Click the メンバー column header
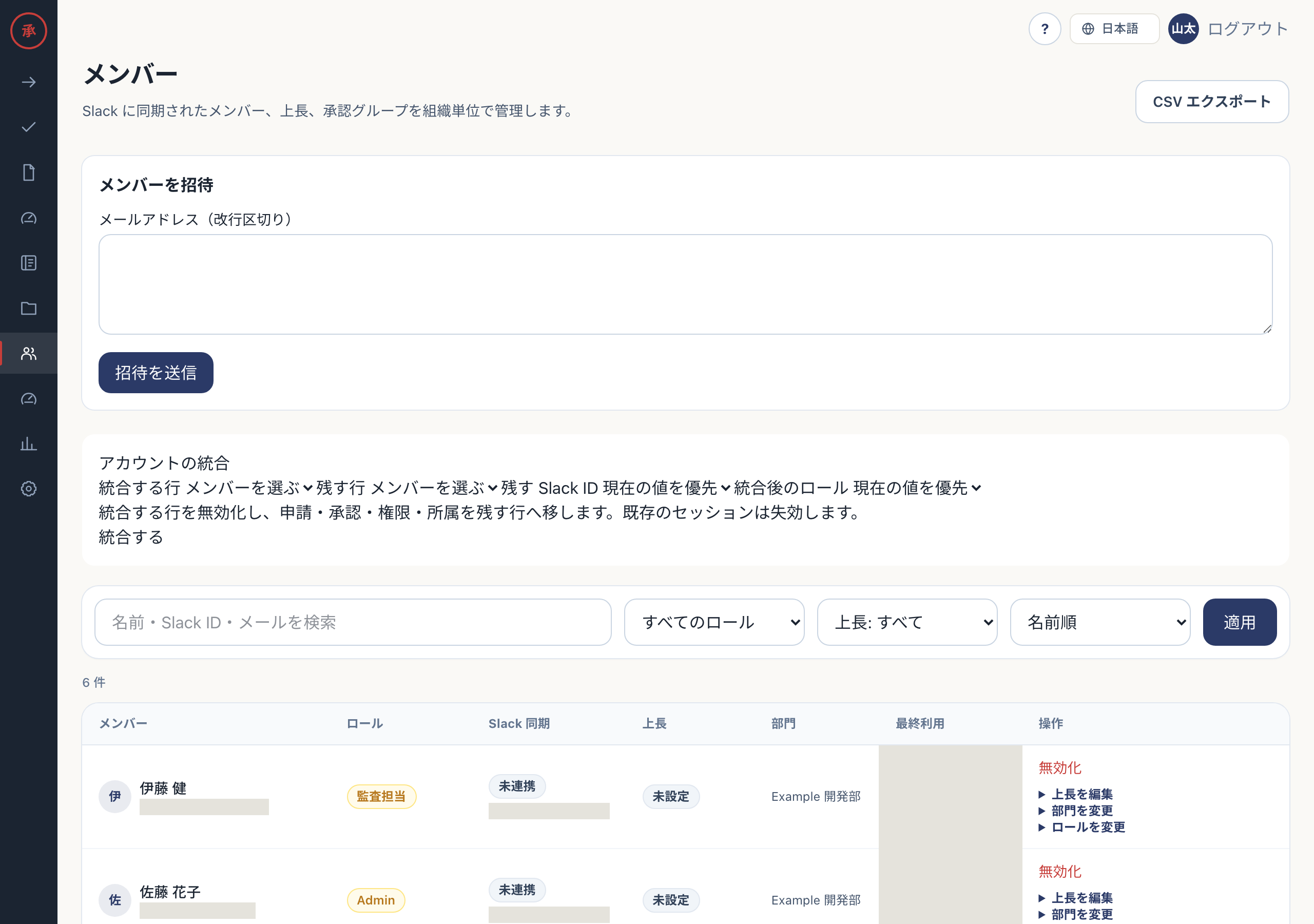1314x924 pixels. coord(123,724)
